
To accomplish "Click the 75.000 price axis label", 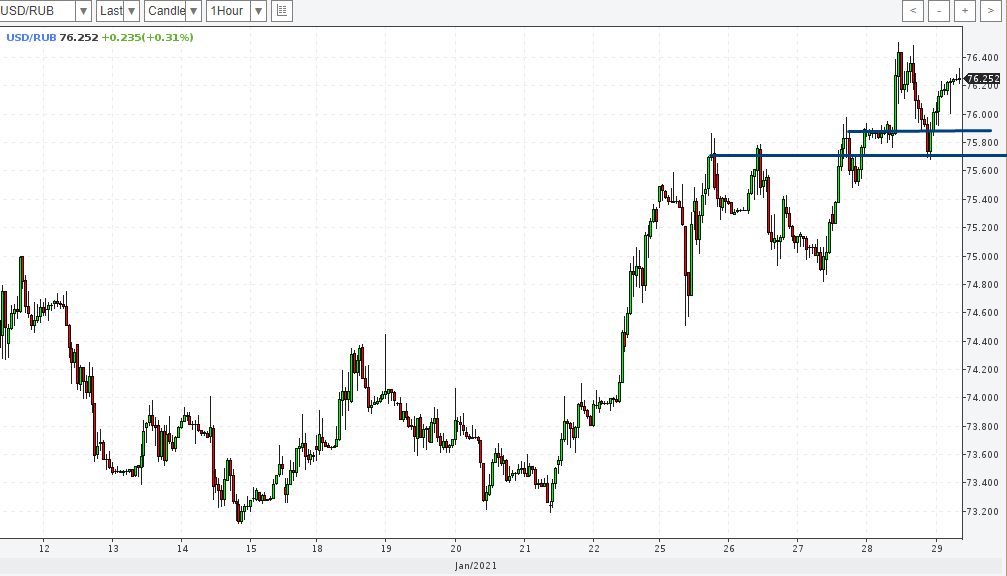I will coord(982,257).
